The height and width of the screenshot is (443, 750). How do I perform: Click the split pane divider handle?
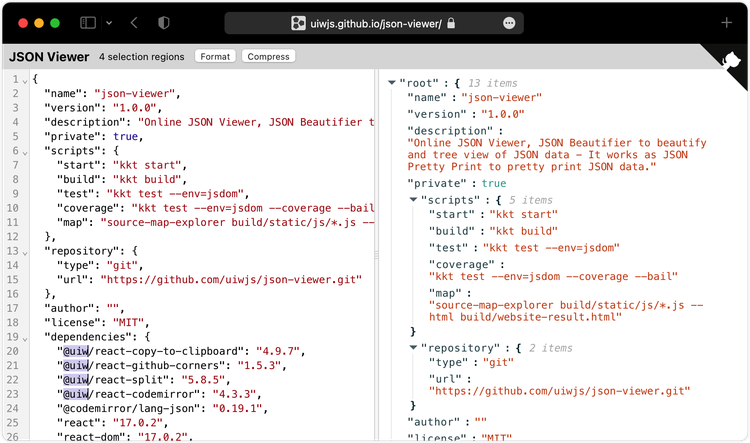click(376, 255)
